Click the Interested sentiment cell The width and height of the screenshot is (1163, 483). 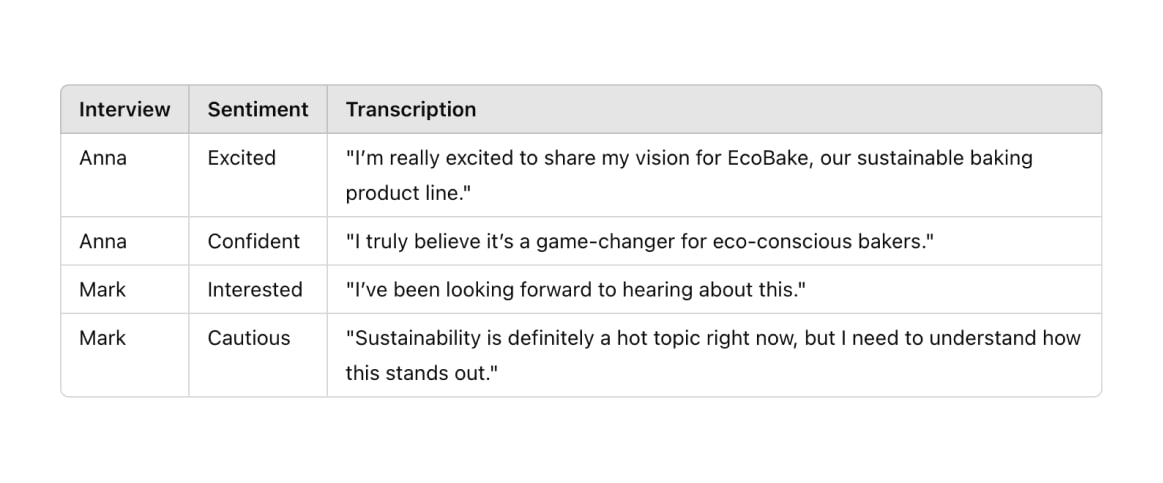(255, 289)
